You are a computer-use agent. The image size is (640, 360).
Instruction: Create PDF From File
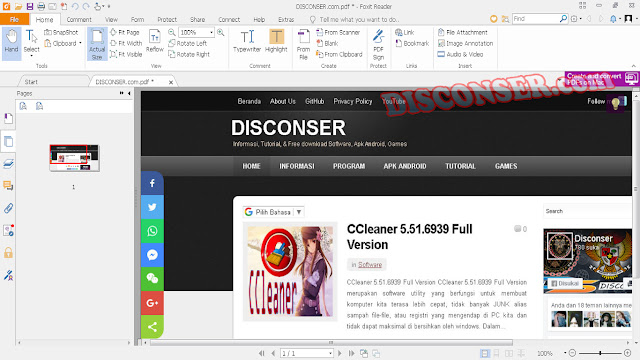click(x=303, y=44)
